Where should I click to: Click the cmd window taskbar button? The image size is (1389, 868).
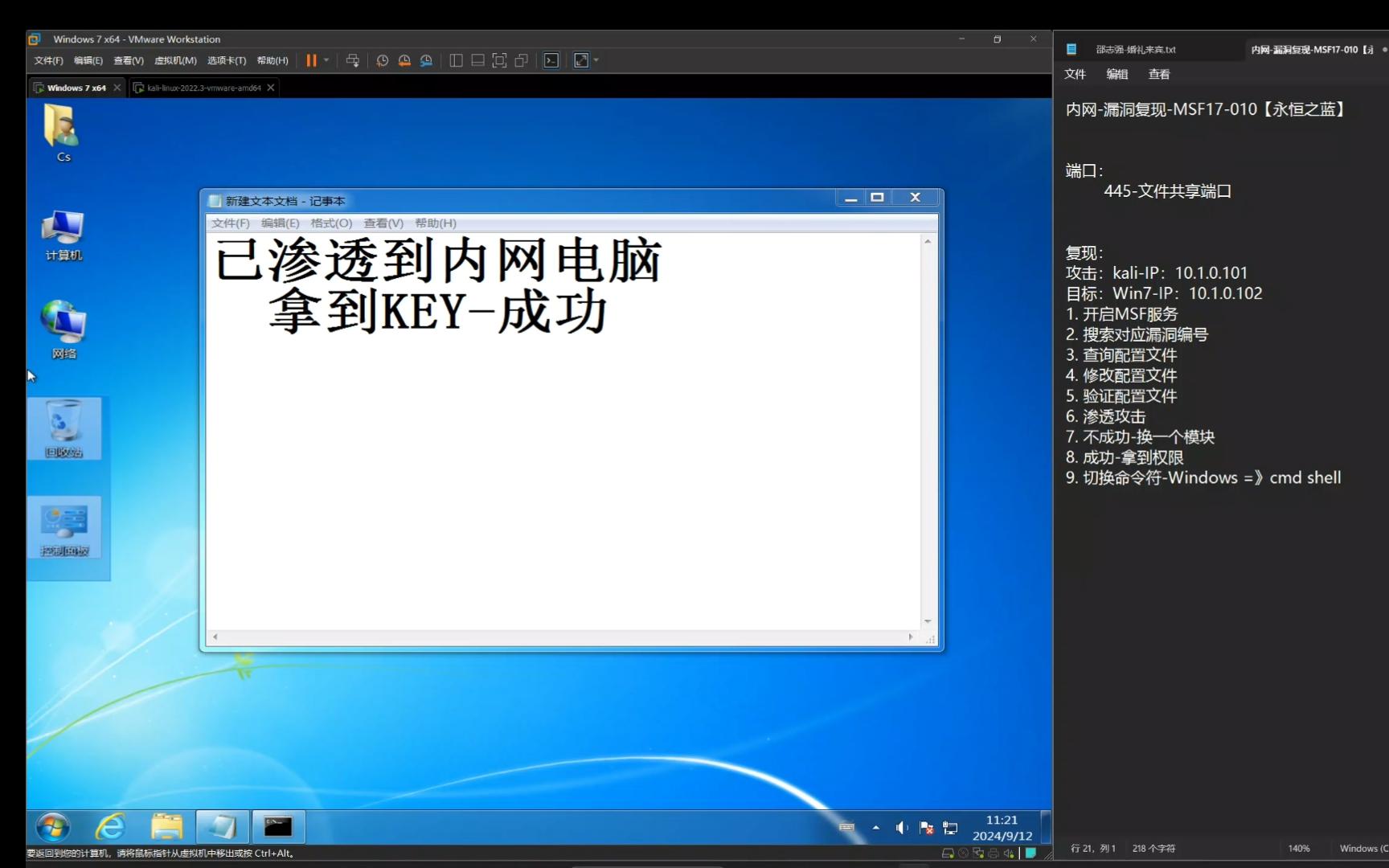pos(278,827)
